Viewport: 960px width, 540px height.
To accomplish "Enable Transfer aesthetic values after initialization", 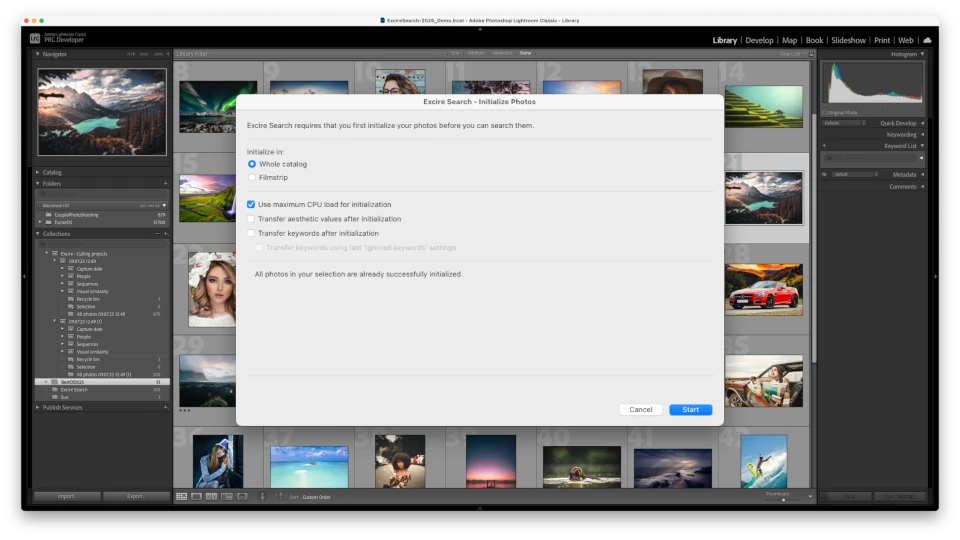I will tap(252, 218).
